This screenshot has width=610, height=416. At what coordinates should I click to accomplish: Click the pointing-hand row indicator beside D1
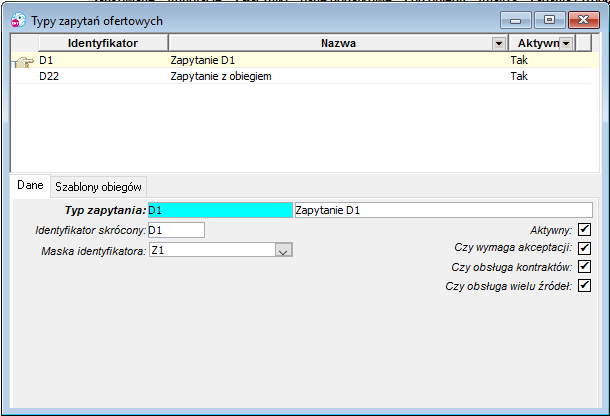click(x=24, y=61)
